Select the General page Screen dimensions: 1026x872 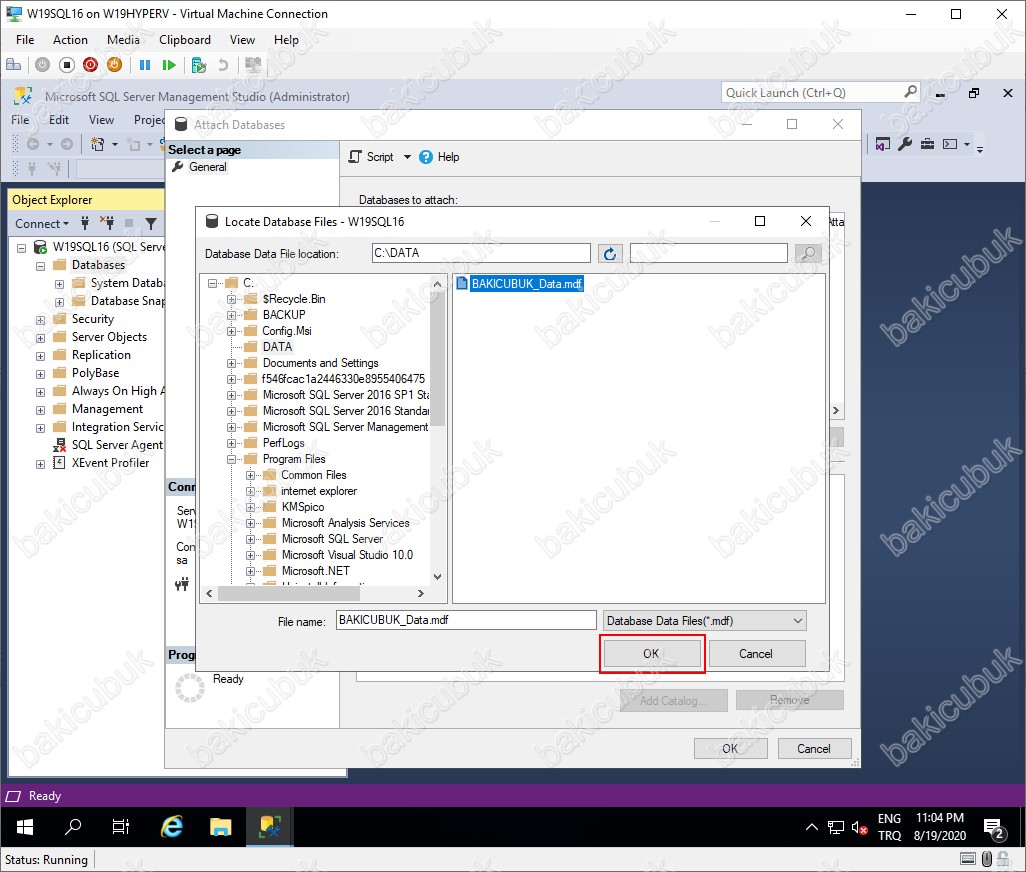[x=207, y=167]
